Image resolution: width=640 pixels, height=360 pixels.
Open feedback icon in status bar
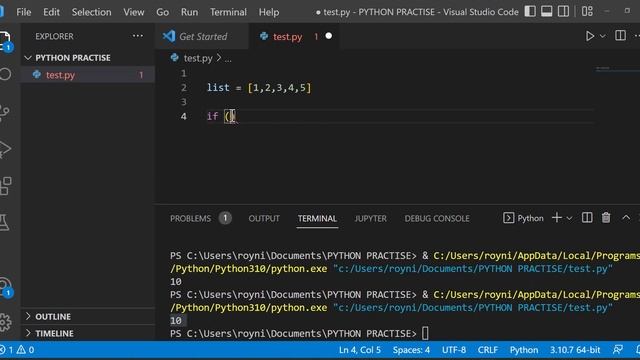[x=618, y=349]
